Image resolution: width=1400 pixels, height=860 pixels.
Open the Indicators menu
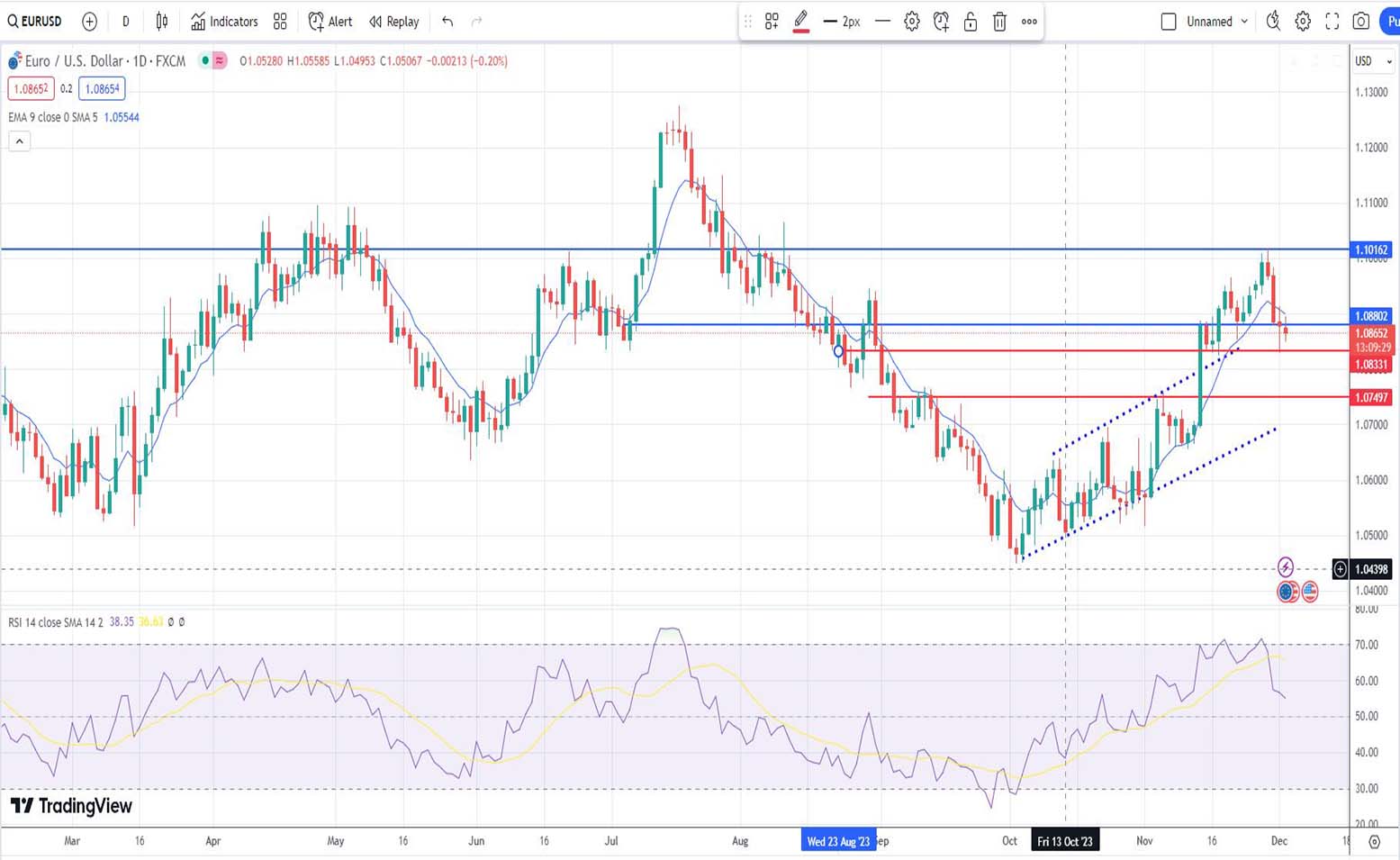(x=224, y=22)
